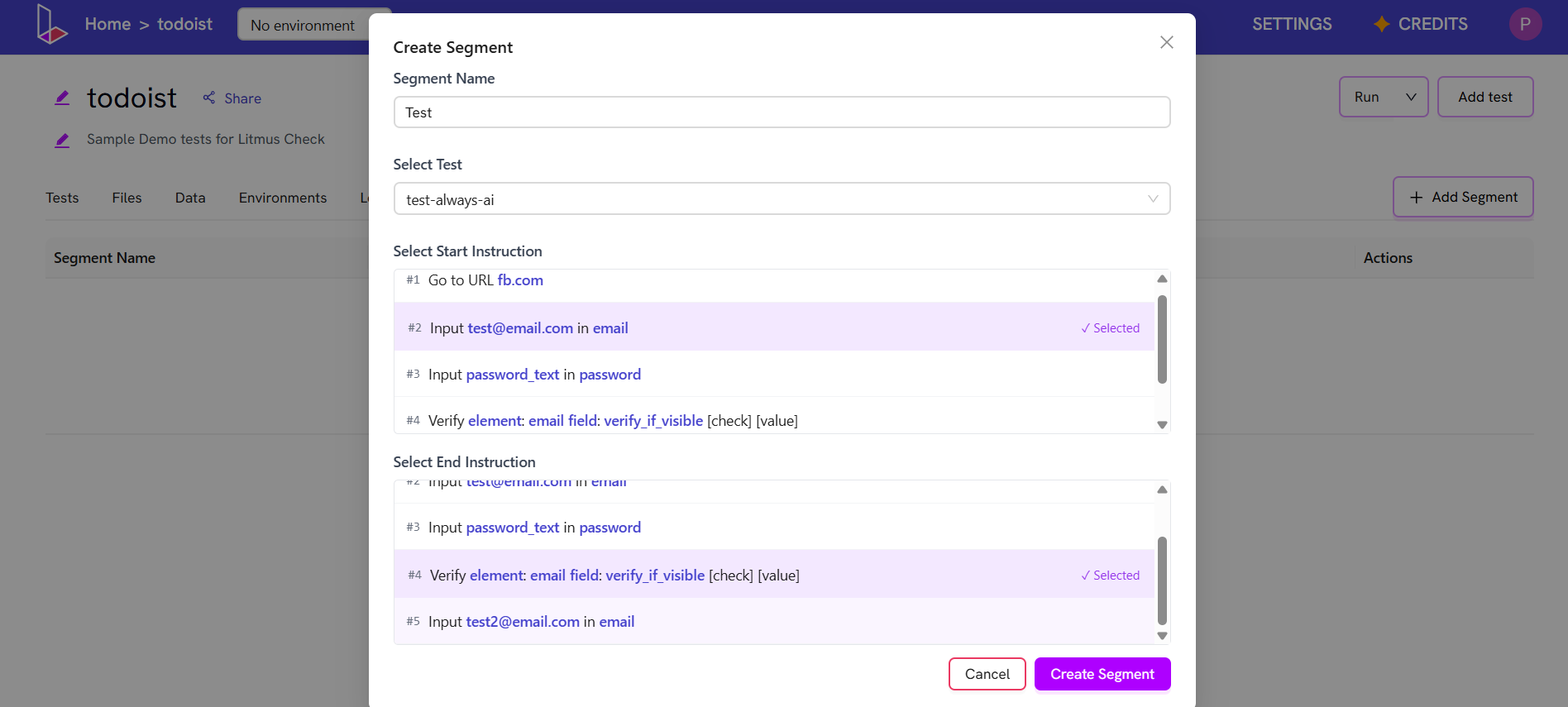This screenshot has height=707, width=1568.
Task: Click the edit pencil next to project description
Action: pyautogui.click(x=62, y=140)
